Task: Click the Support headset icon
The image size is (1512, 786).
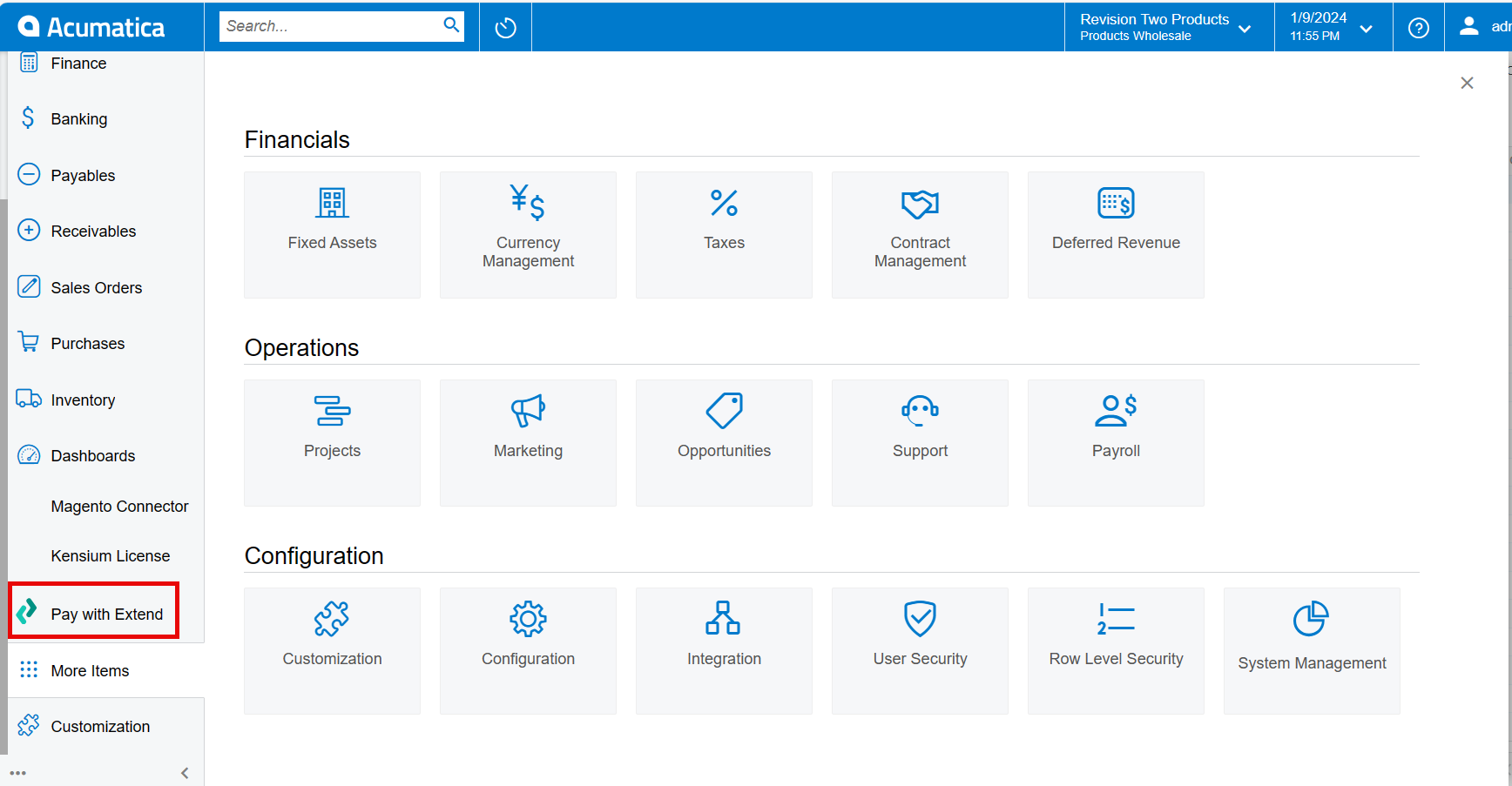Action: [x=920, y=410]
